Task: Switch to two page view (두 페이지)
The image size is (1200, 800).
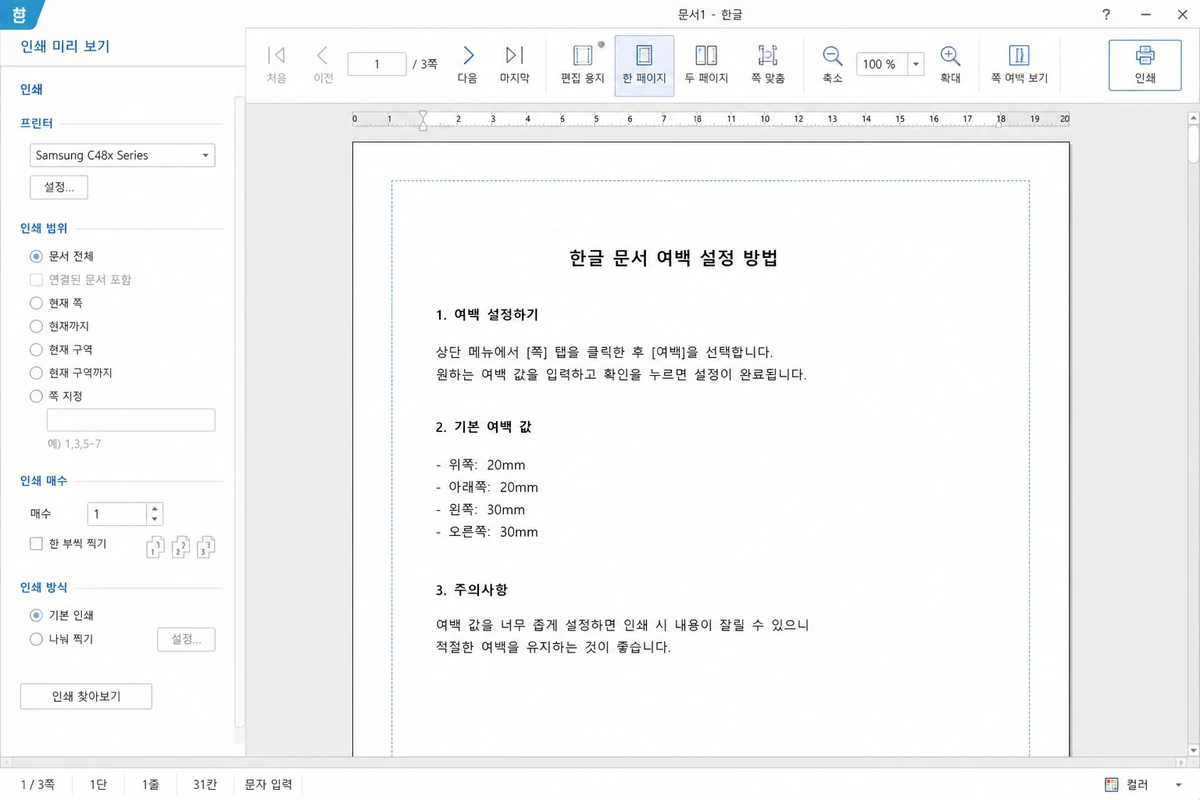Action: click(706, 65)
